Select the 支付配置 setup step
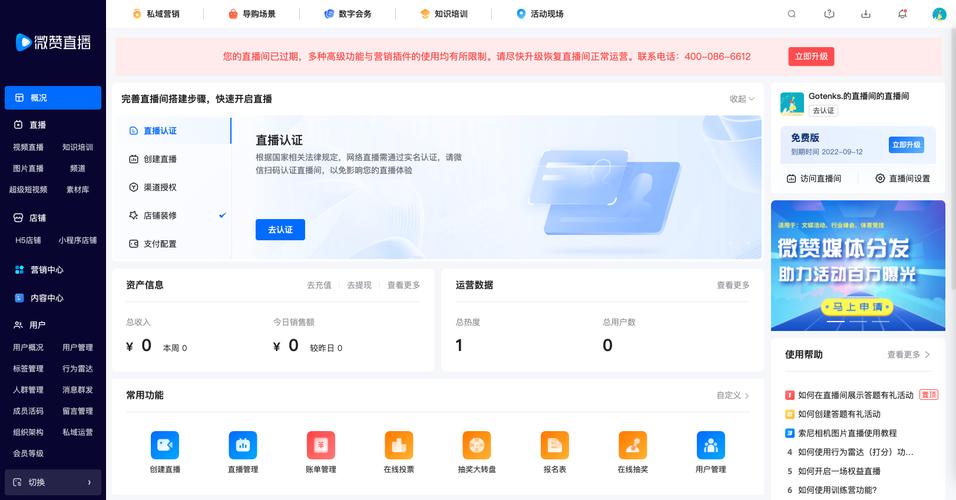 (x=172, y=243)
